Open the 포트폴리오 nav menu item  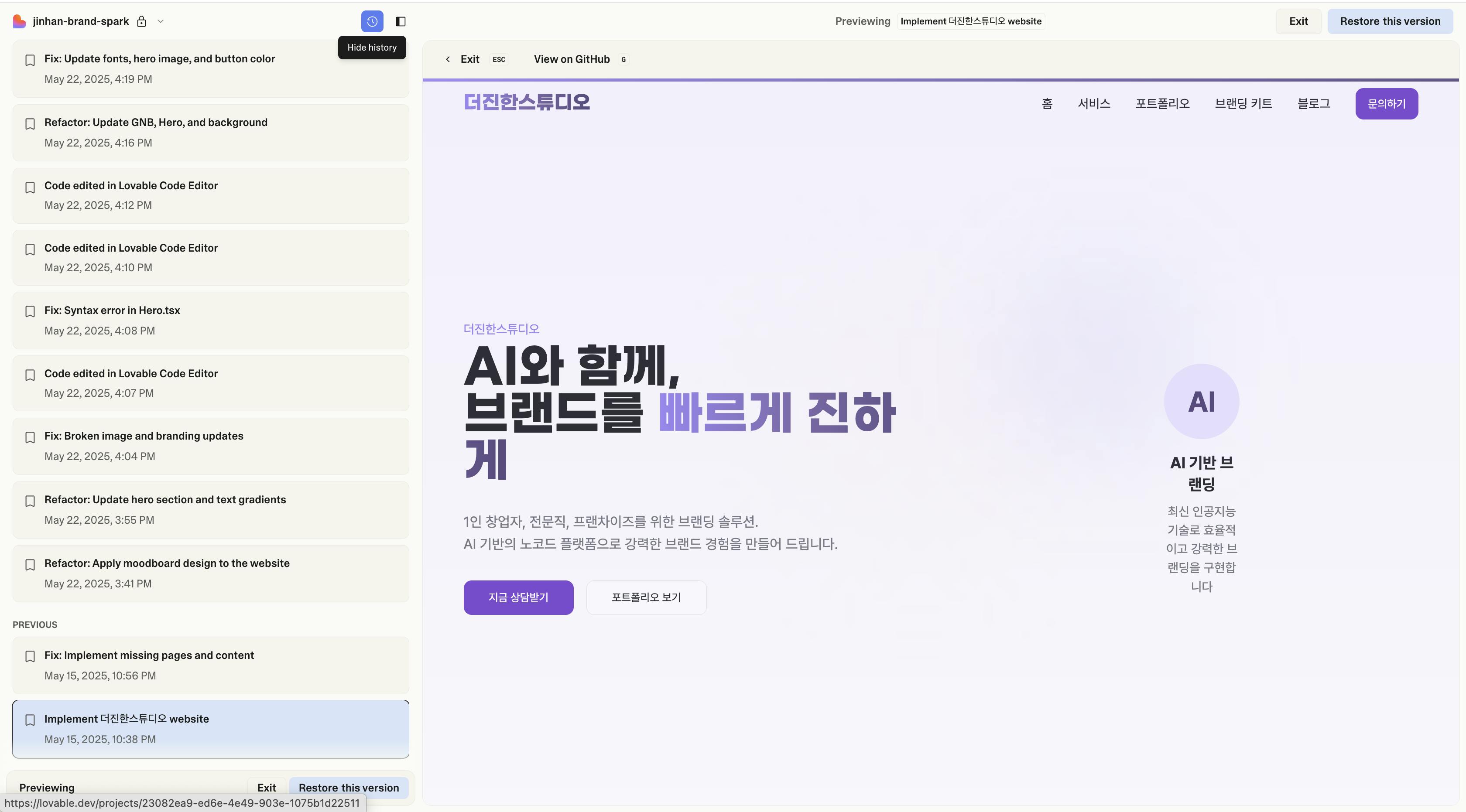tap(1162, 103)
